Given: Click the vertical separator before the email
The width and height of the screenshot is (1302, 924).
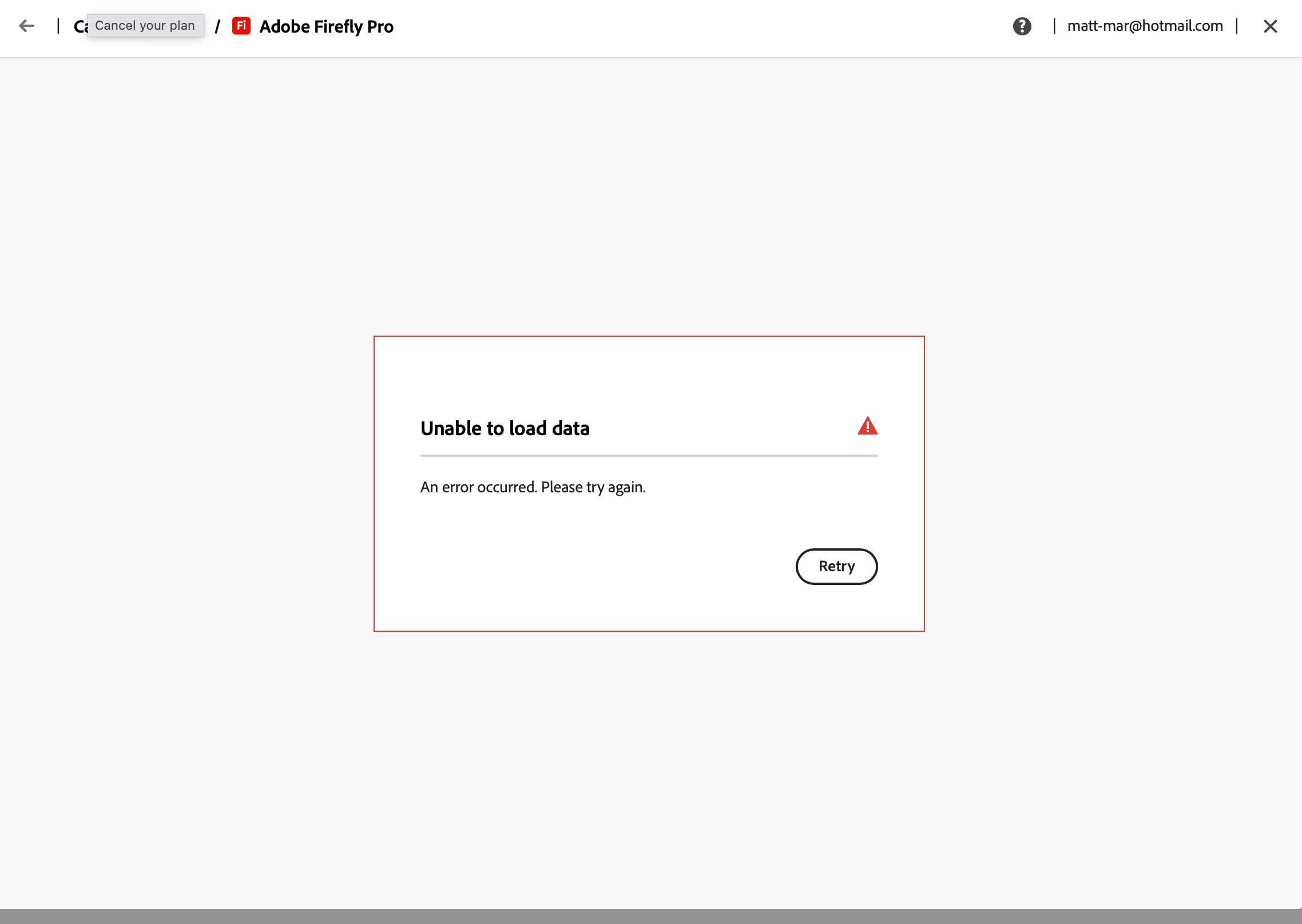Looking at the screenshot, I should click(1054, 26).
